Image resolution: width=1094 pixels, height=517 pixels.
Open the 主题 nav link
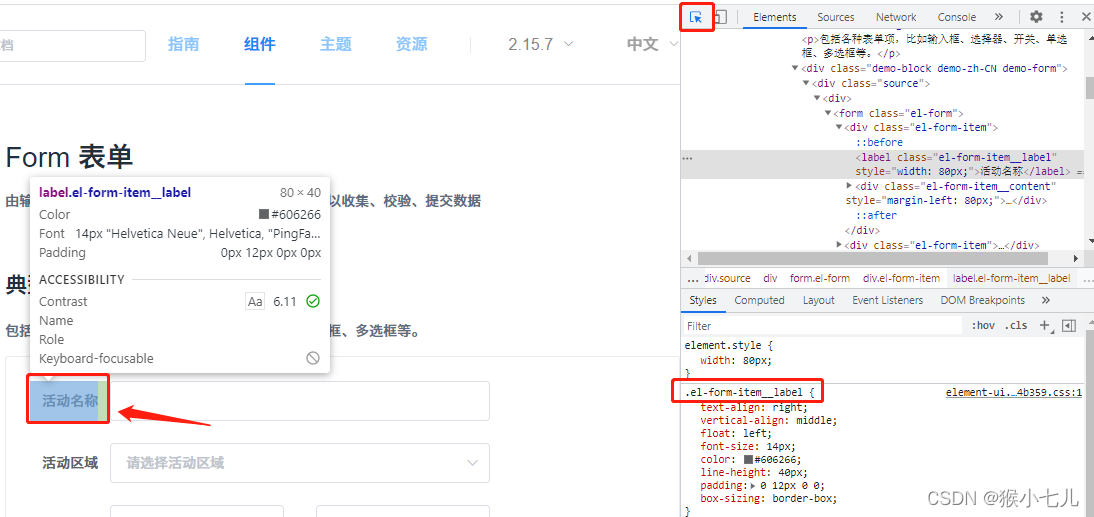pos(336,45)
